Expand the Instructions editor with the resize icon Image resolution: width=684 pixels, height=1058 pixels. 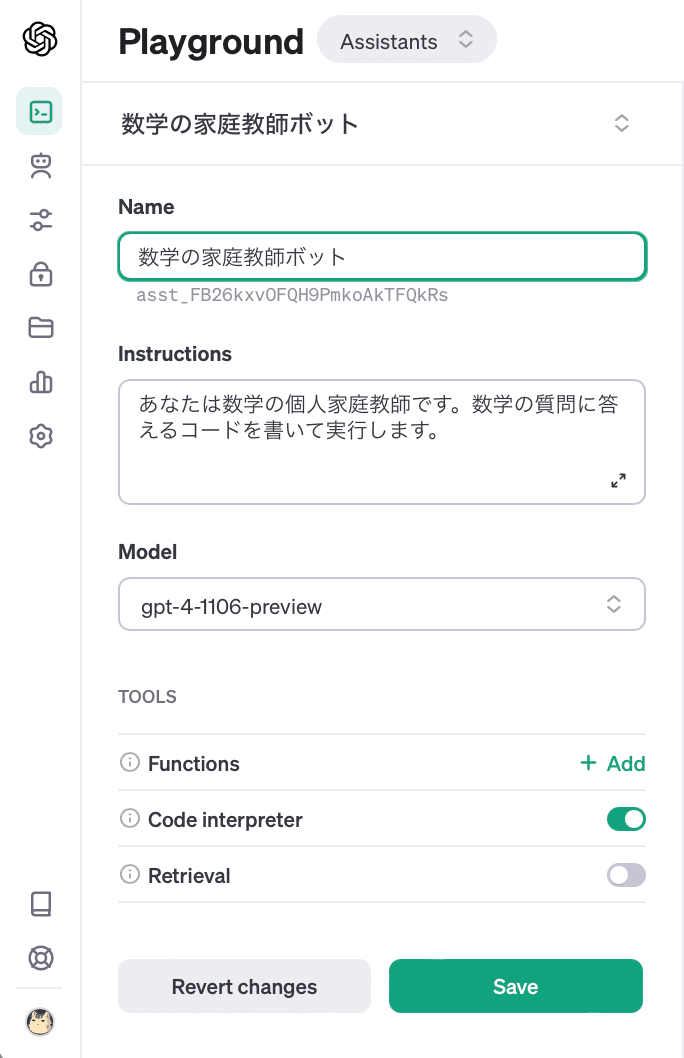click(618, 480)
